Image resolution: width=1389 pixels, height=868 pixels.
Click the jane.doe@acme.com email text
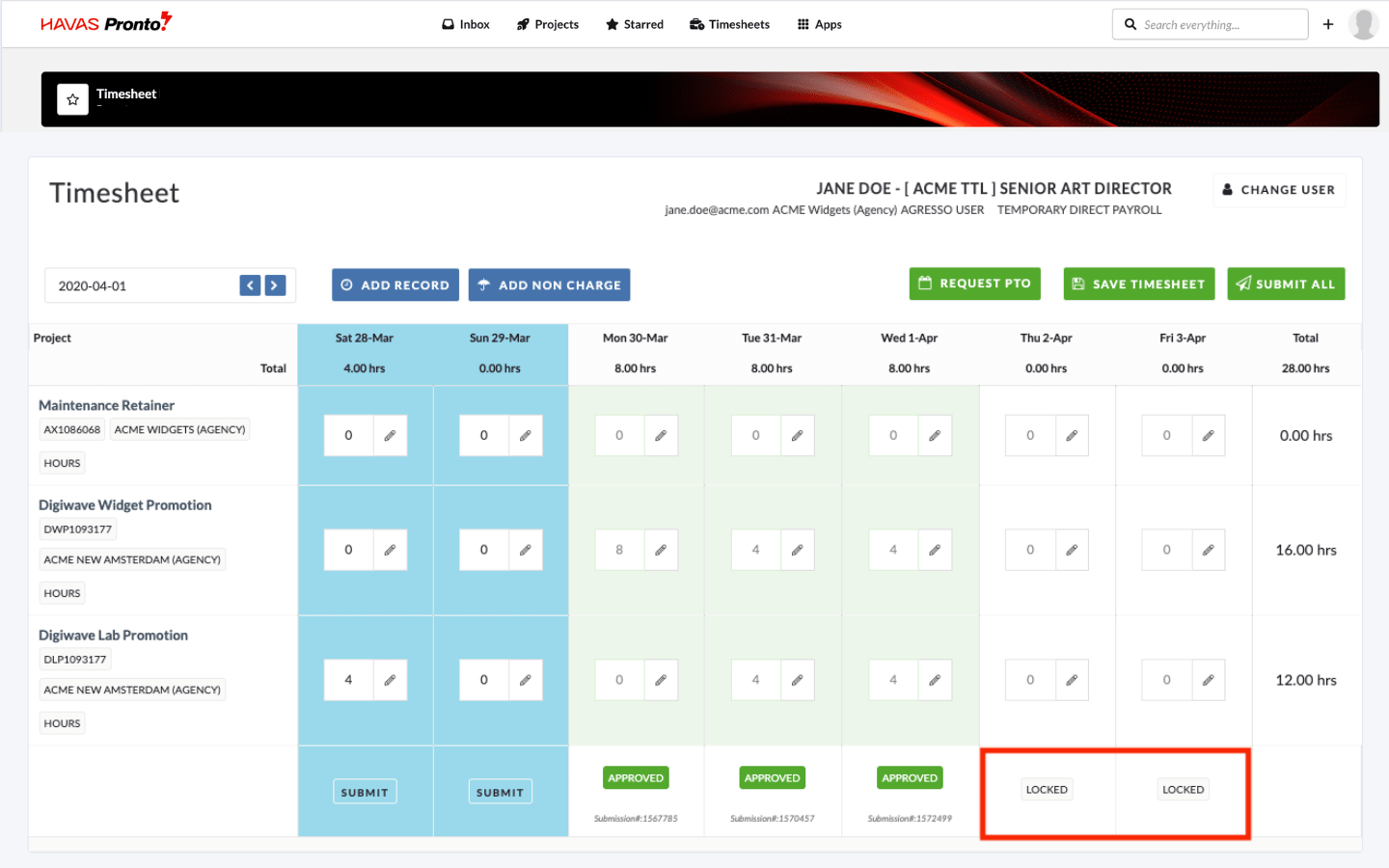717,210
